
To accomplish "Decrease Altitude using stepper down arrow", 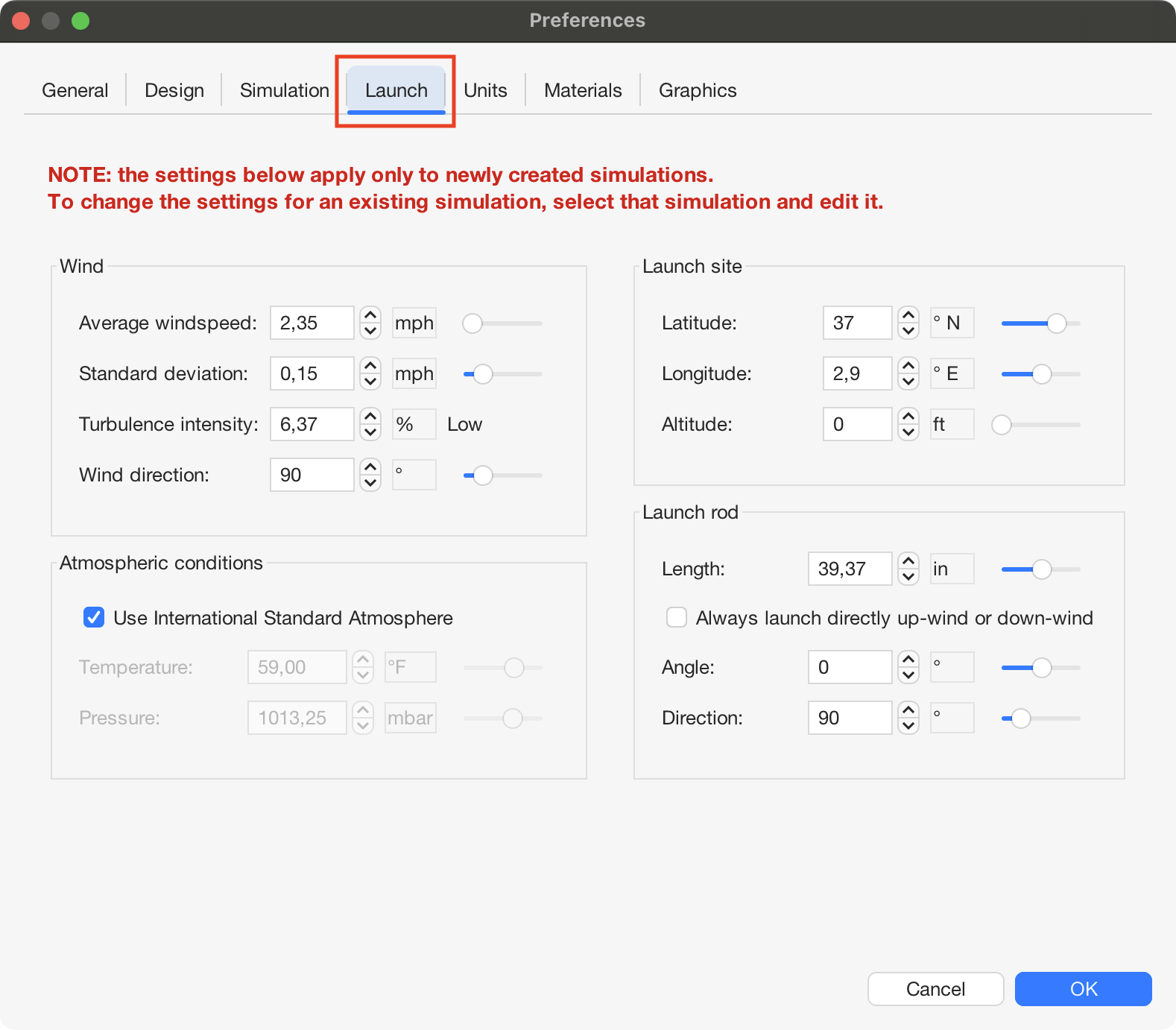I will pos(908,432).
